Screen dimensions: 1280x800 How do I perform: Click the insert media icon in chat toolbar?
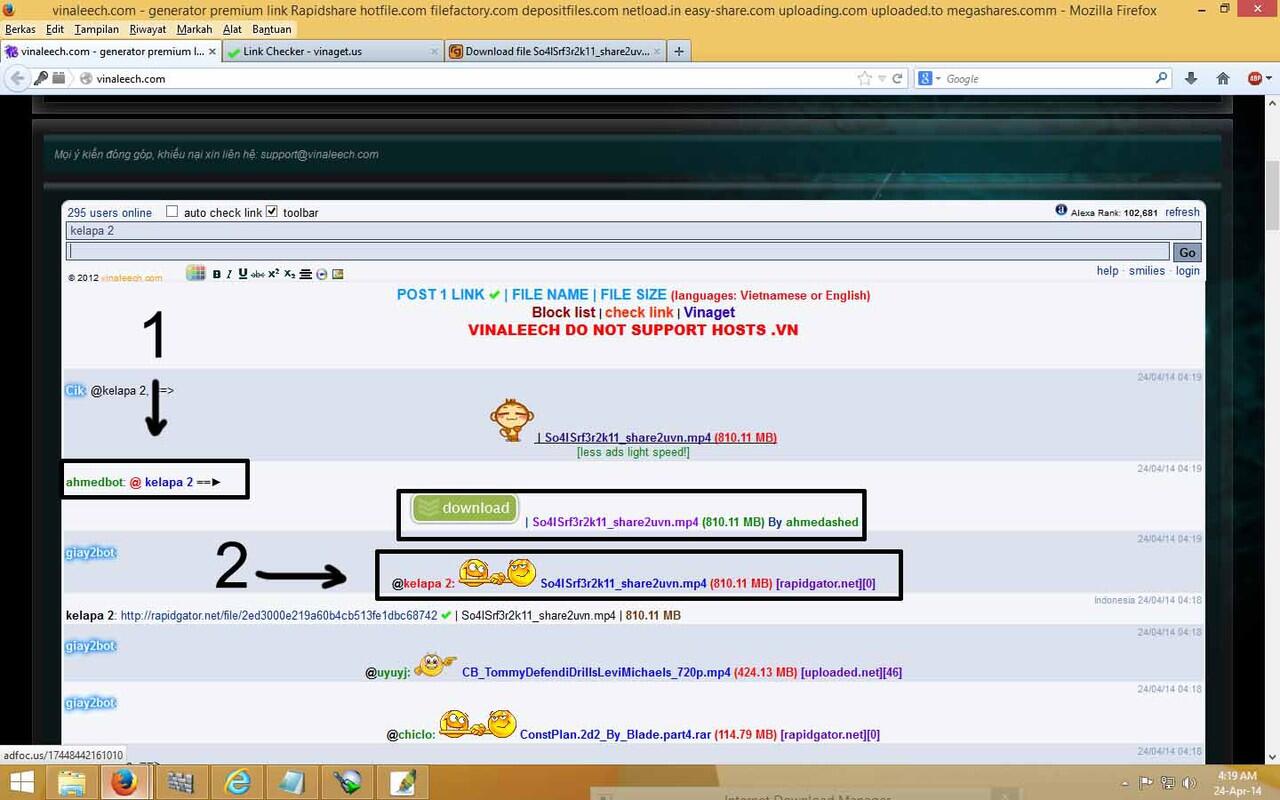(x=322, y=274)
